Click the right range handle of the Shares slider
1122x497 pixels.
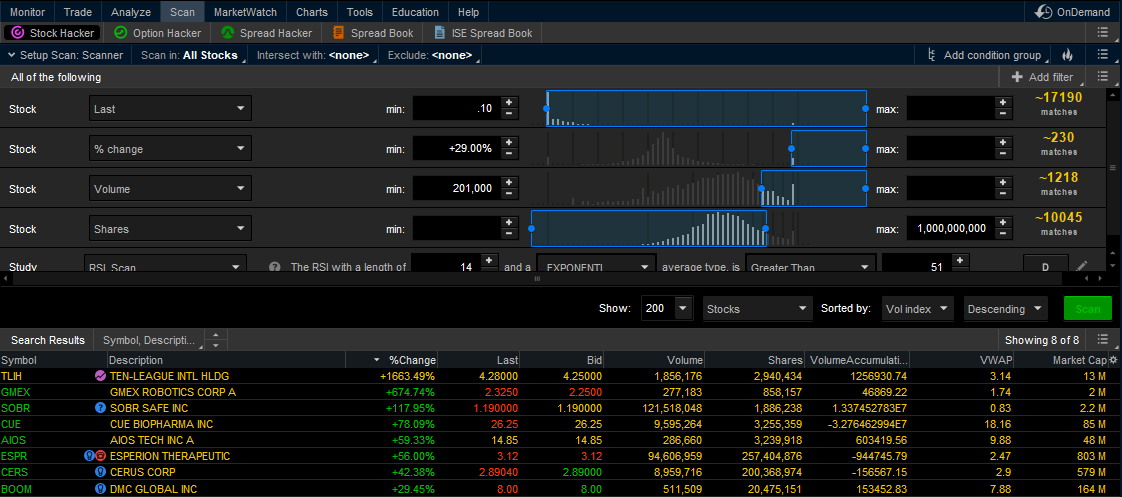pos(766,229)
